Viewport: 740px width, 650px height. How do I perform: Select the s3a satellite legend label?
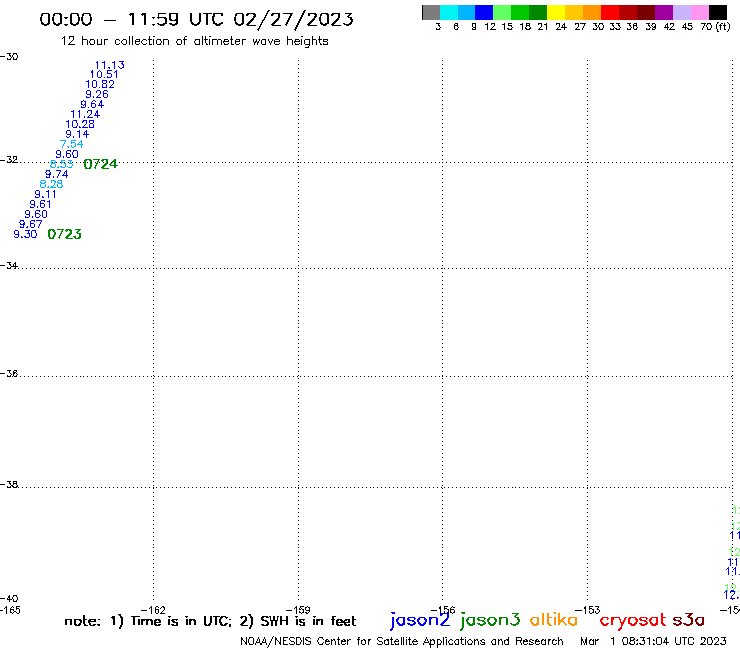pyautogui.click(x=688, y=620)
